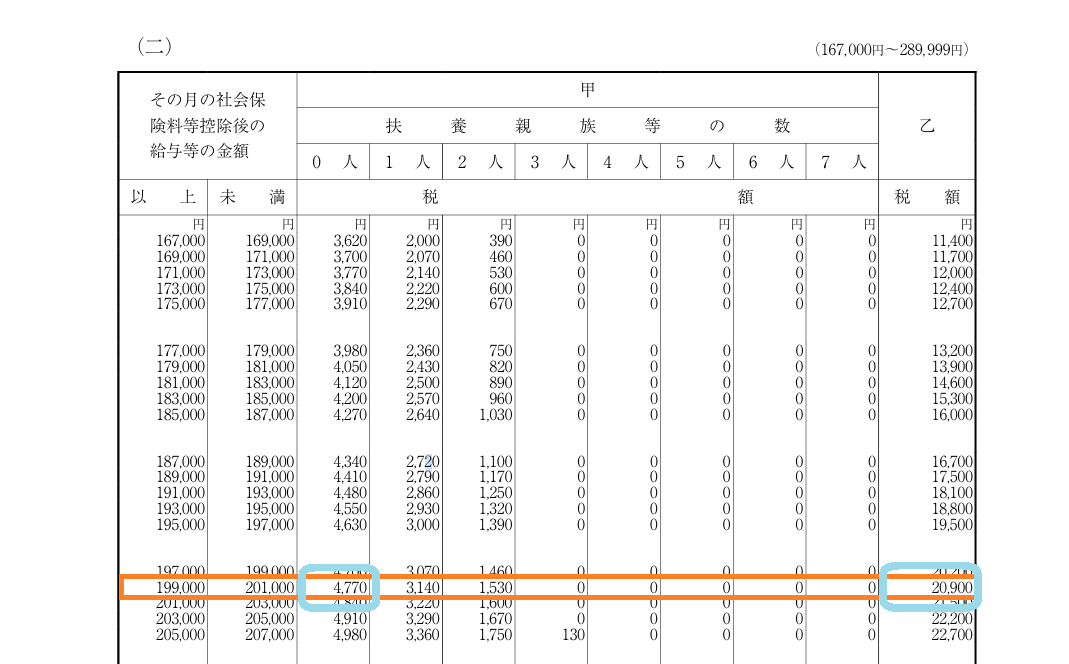Select the 0人 dependents column header
The height and width of the screenshot is (664, 1069).
pos(333,162)
